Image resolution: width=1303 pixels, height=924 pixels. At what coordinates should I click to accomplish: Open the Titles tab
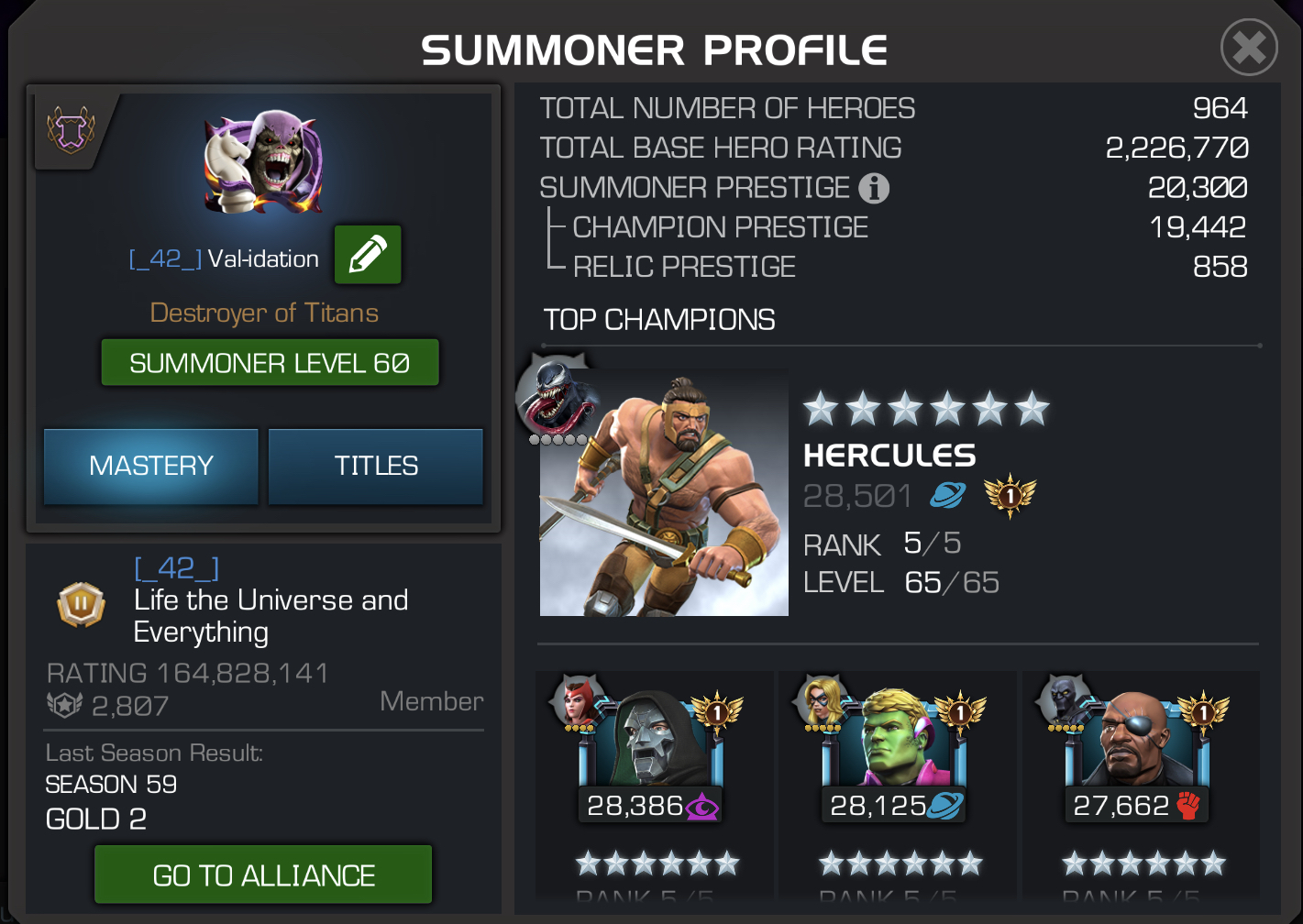[x=376, y=466]
